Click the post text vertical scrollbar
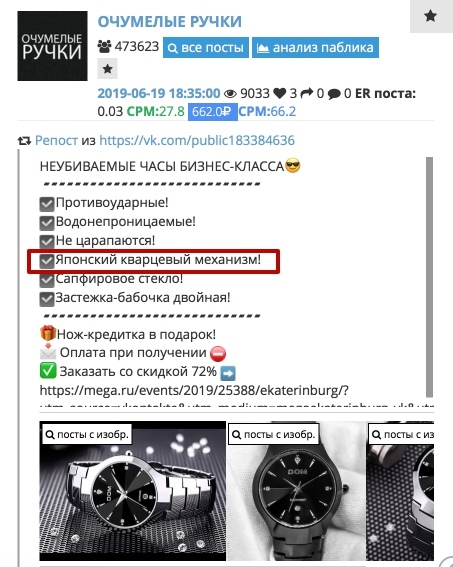This screenshot has height=567, width=453. click(x=429, y=277)
